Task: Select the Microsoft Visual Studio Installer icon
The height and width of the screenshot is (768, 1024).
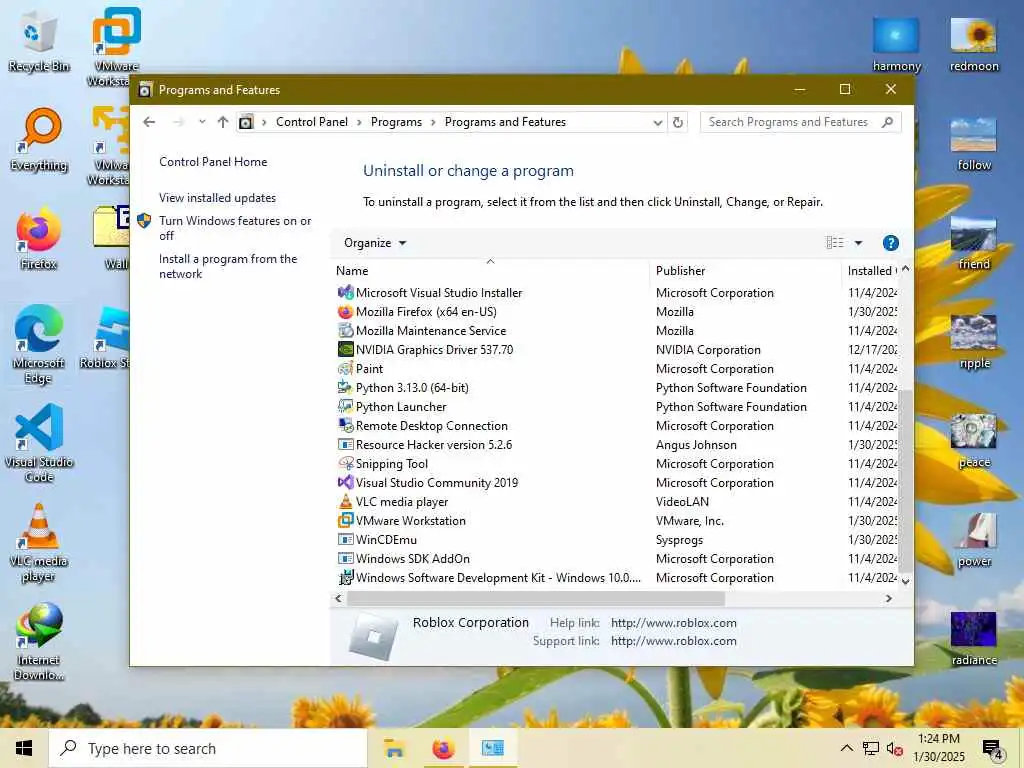Action: [x=345, y=293]
